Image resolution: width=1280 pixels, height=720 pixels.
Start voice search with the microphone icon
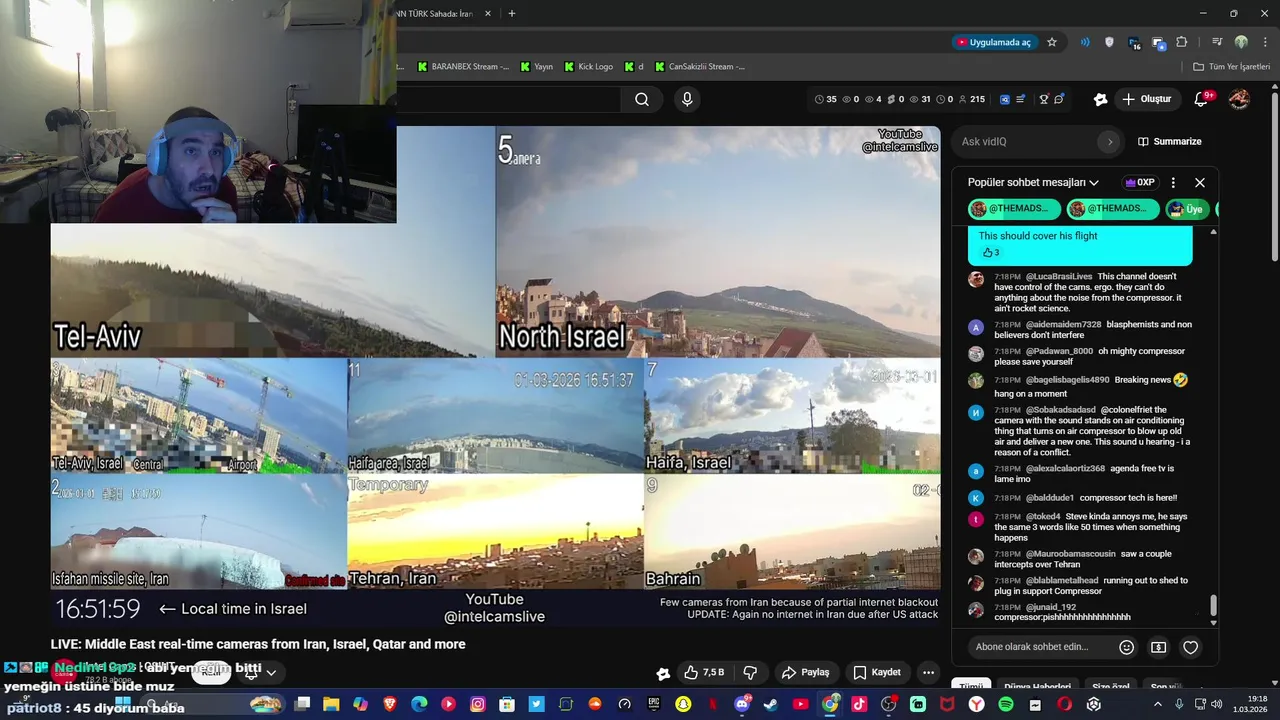(x=687, y=99)
